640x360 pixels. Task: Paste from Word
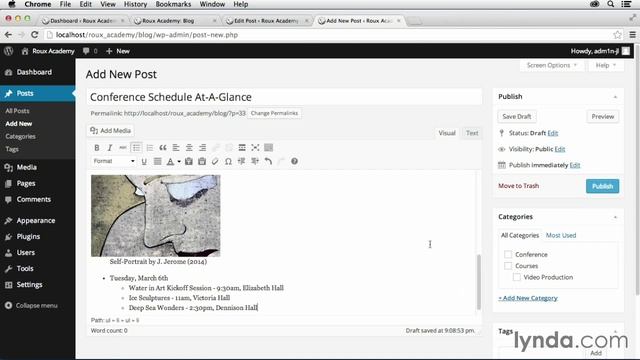tap(202, 161)
